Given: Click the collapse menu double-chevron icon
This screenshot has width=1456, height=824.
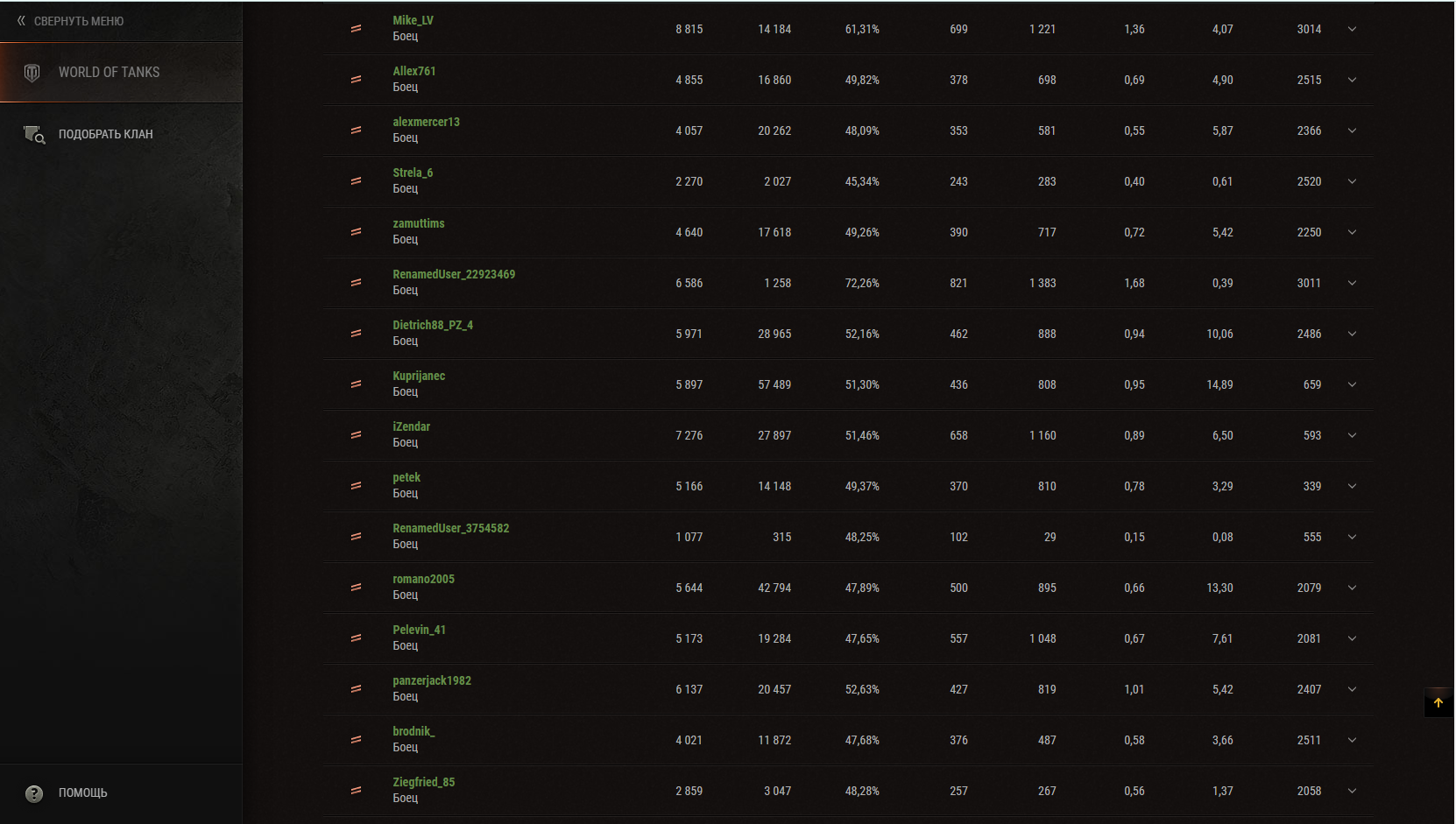Looking at the screenshot, I should click(21, 21).
